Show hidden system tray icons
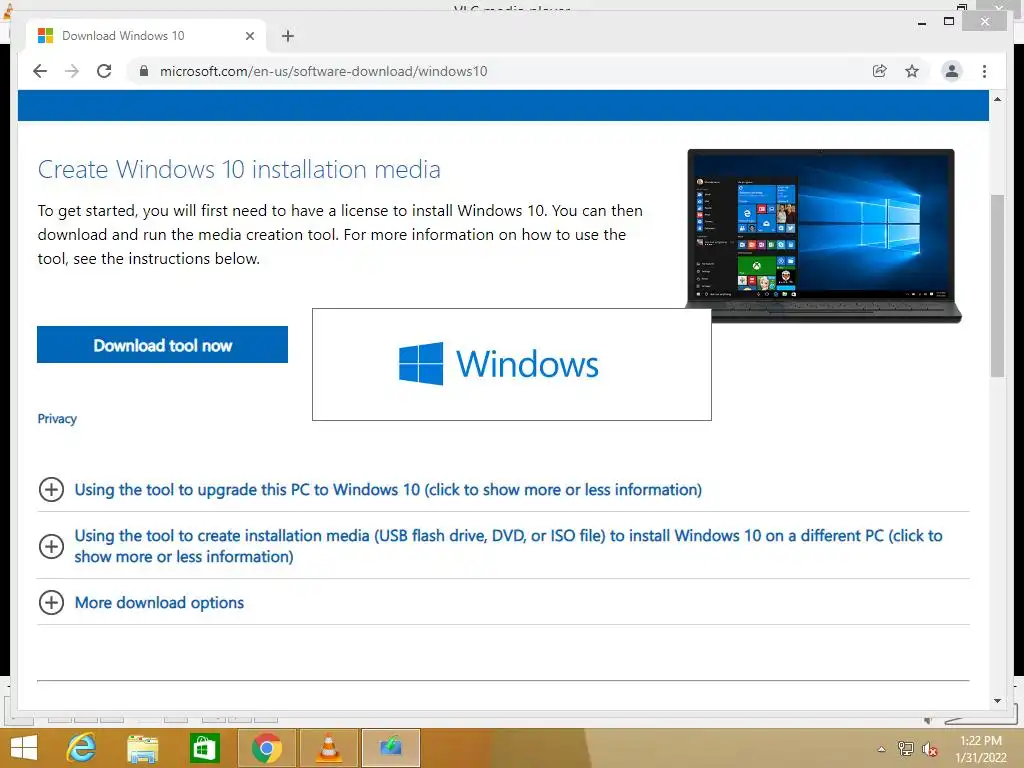This screenshot has height=768, width=1024. tap(882, 749)
